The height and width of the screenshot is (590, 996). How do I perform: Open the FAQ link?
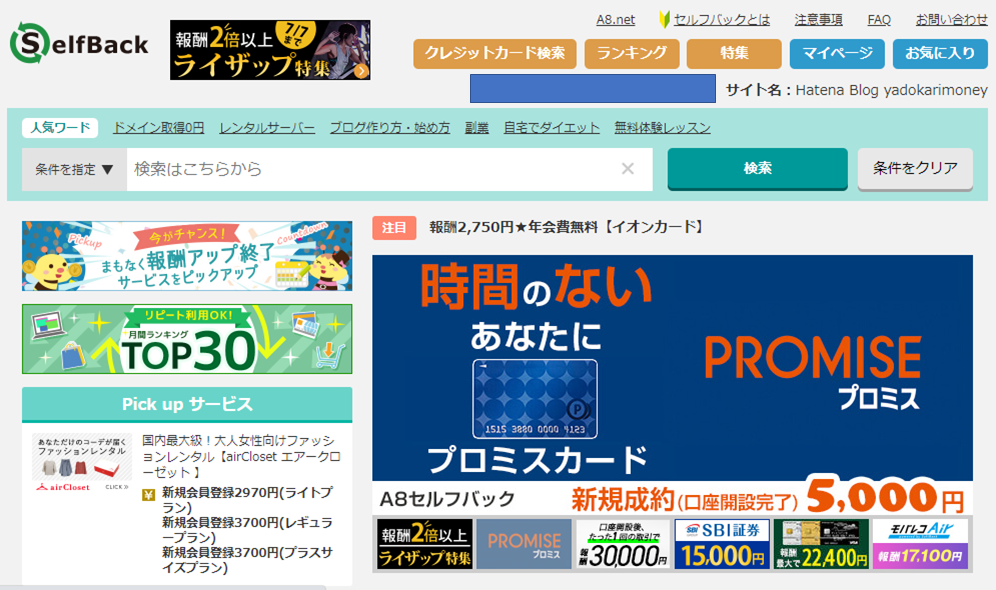pyautogui.click(x=879, y=20)
